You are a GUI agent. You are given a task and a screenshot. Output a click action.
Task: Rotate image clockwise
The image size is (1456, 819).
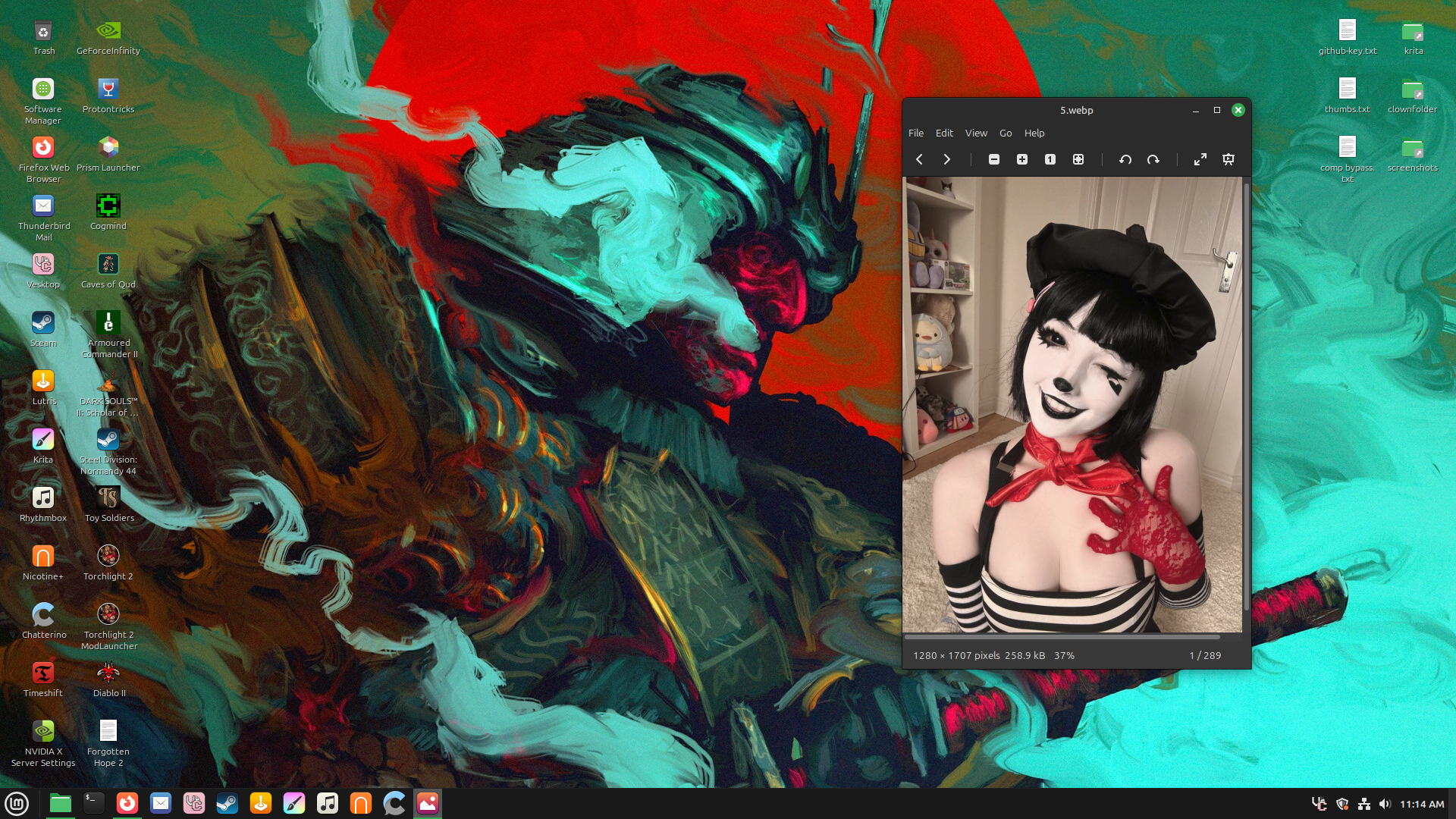tap(1153, 159)
